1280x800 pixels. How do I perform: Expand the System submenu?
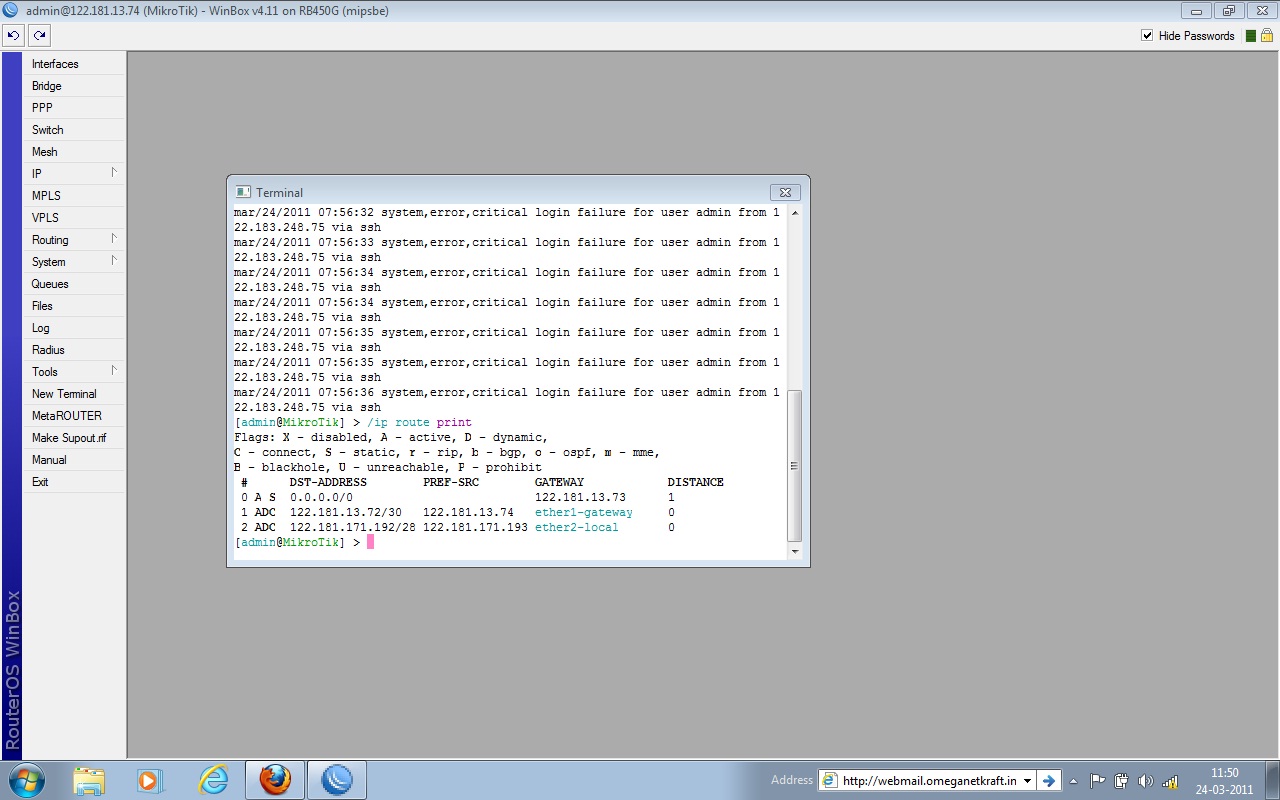coord(75,262)
